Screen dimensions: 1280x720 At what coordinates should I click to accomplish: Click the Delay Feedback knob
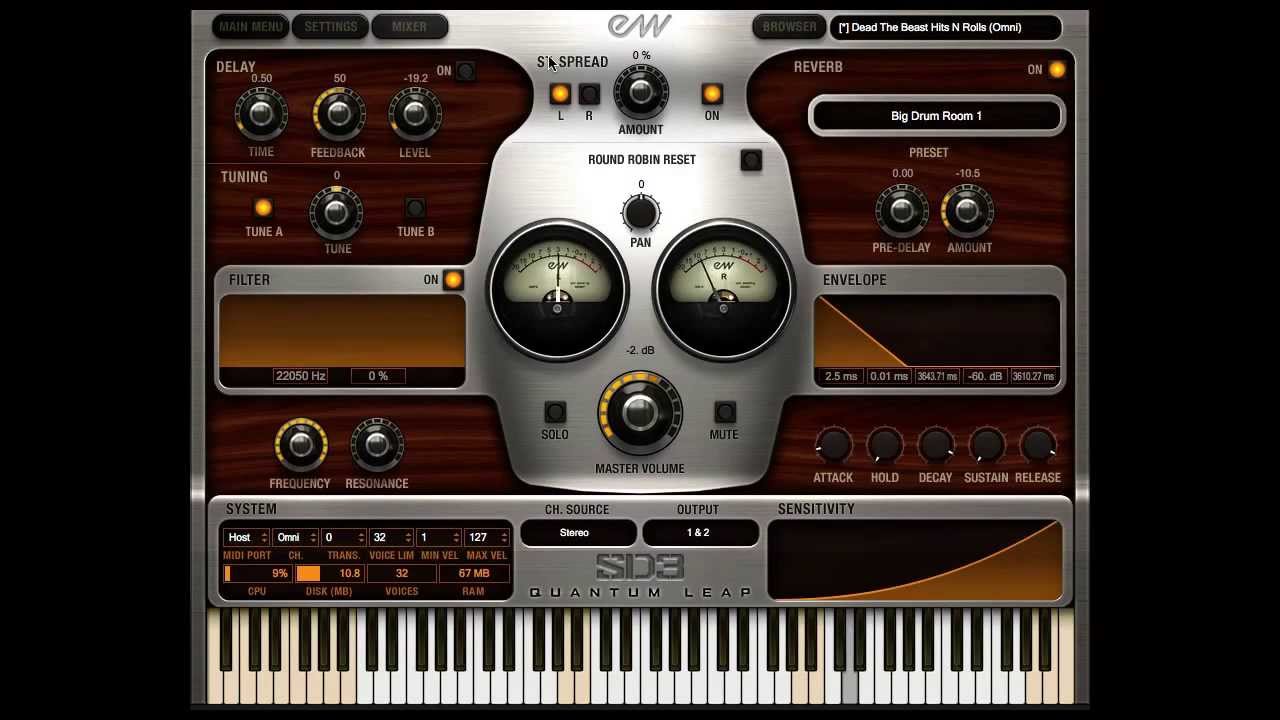point(338,114)
